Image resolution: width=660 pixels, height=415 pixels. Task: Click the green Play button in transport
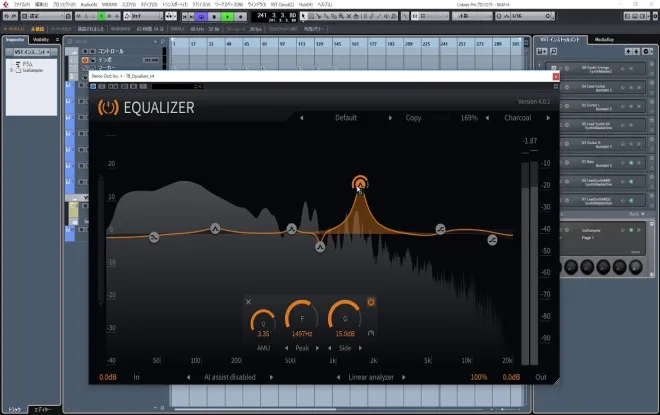(x=227, y=16)
